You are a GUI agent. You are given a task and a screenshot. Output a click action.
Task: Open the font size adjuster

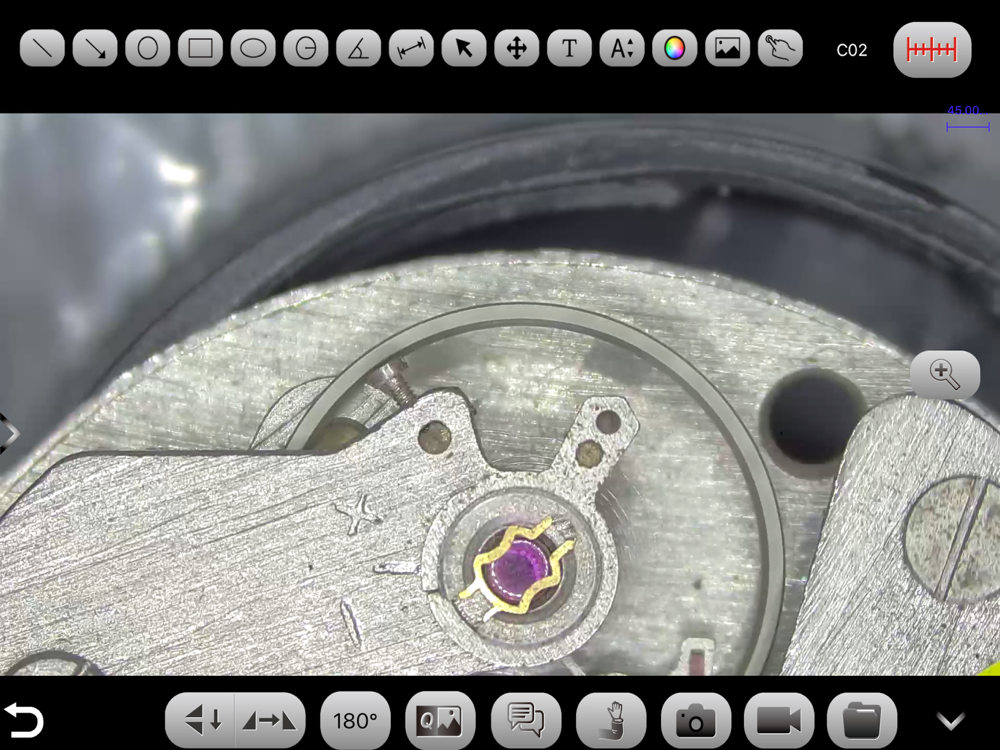(622, 48)
